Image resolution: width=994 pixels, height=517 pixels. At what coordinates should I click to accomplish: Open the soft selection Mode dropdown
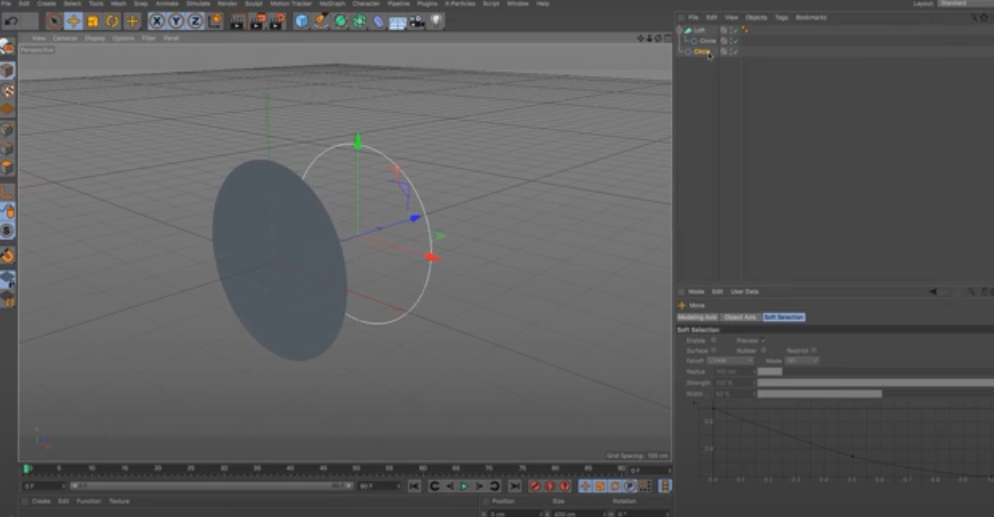pyautogui.click(x=802, y=361)
